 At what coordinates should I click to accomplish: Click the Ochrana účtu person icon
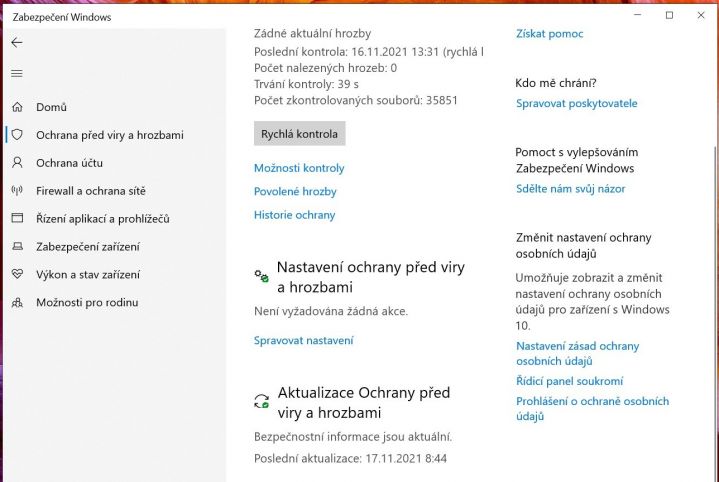pos(17,163)
